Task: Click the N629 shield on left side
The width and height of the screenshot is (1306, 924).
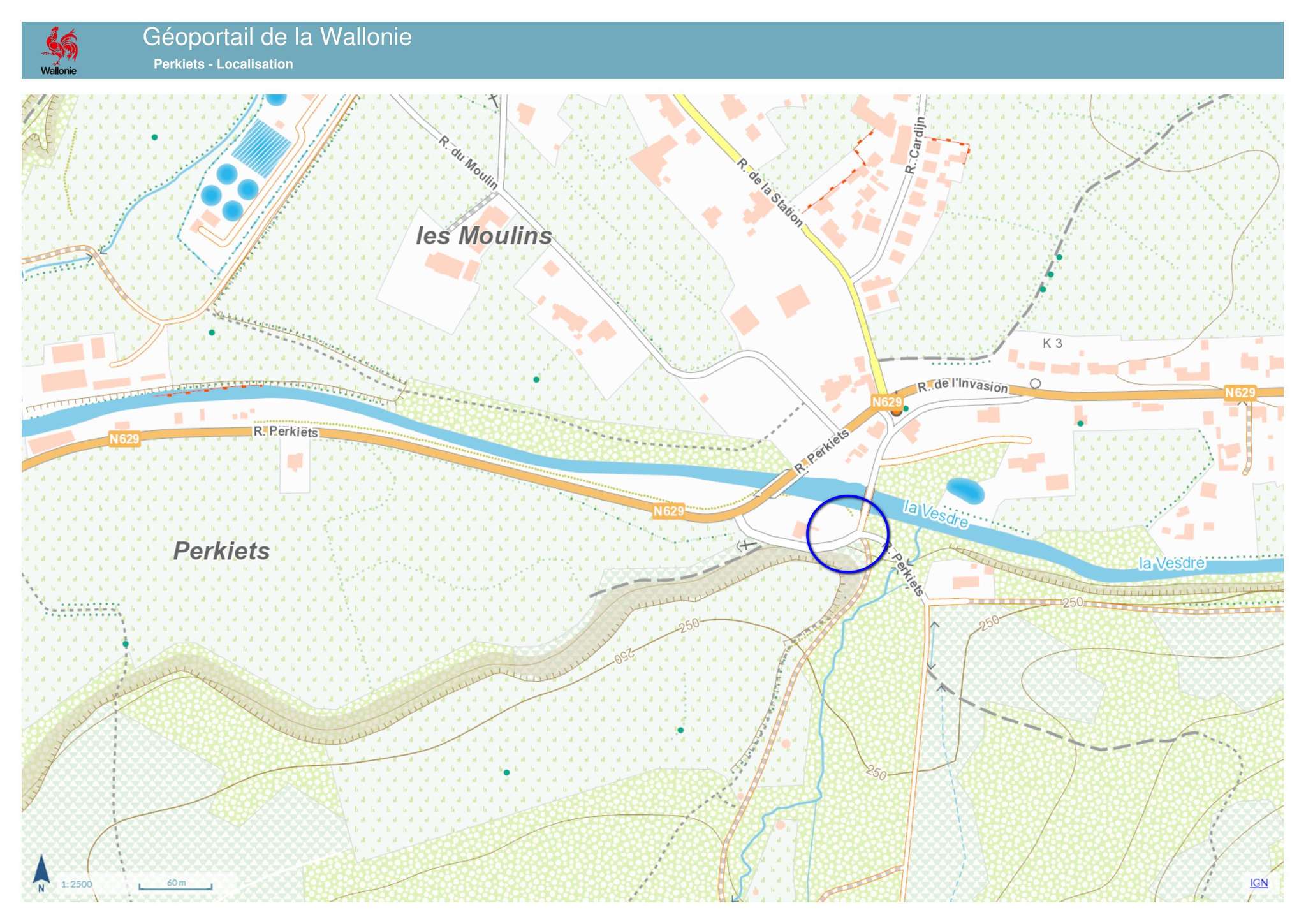Action: point(124,439)
